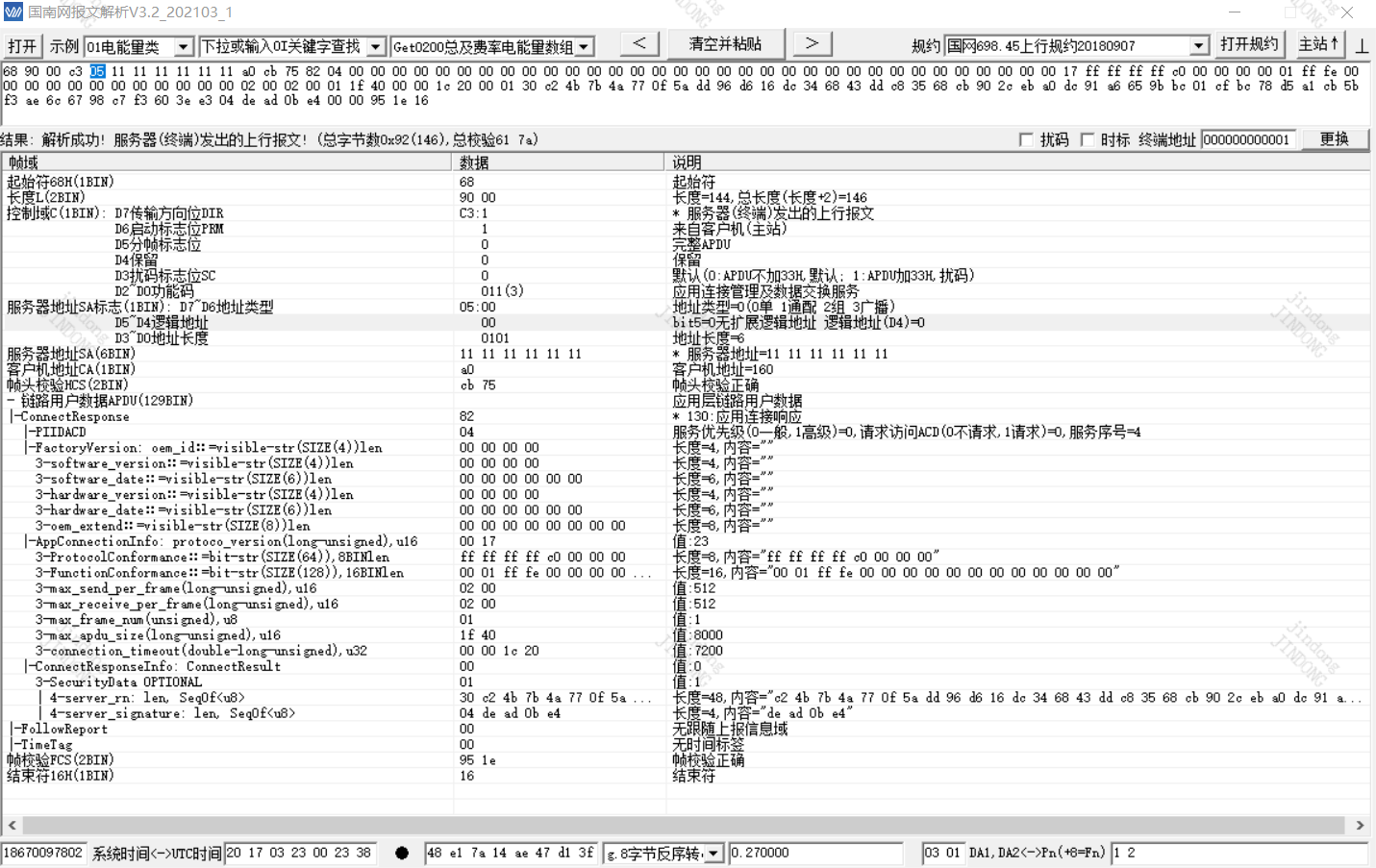Click the 18670097802 input field

tap(43, 853)
